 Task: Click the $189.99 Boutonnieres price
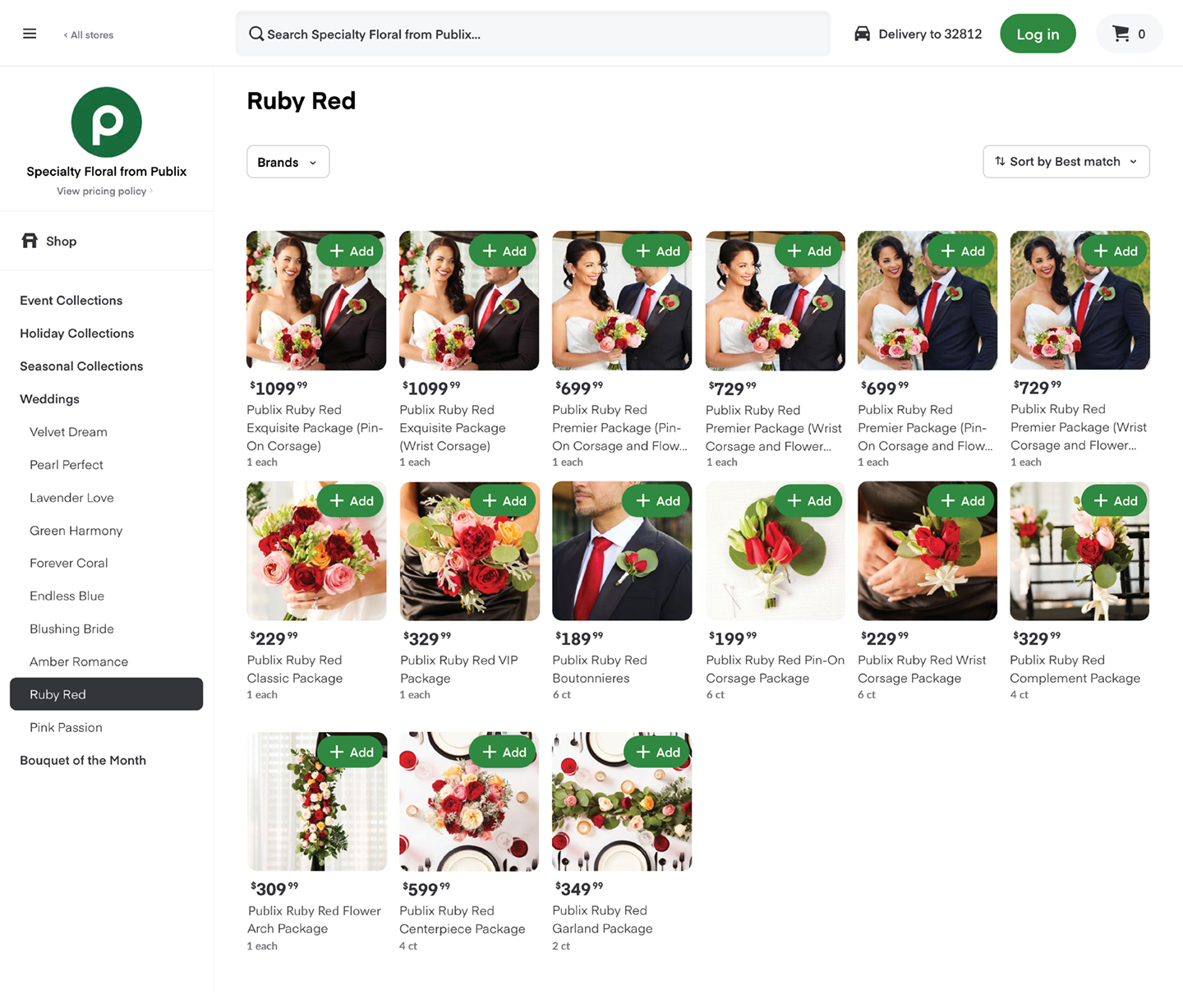pyautogui.click(x=579, y=638)
